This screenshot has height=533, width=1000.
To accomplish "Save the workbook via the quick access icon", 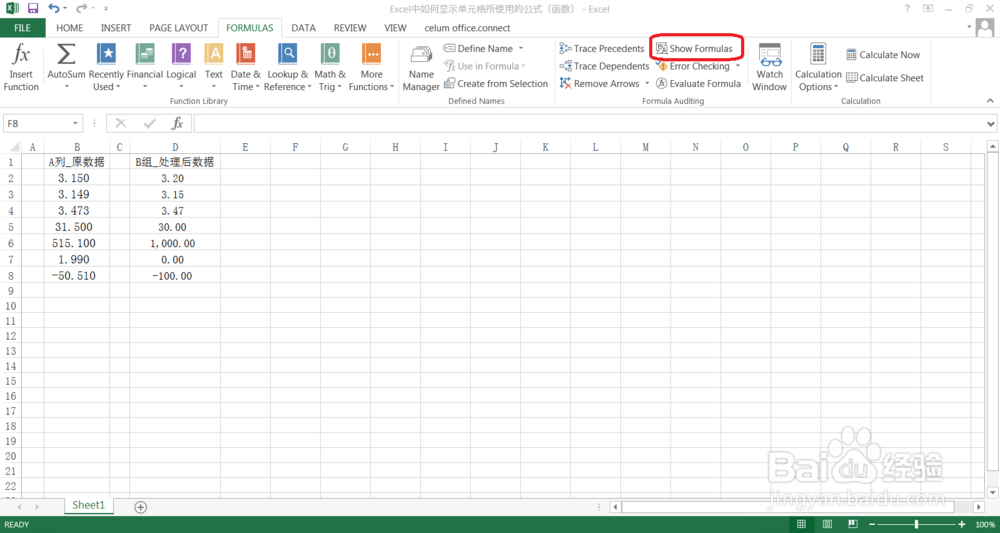I will click(33, 9).
